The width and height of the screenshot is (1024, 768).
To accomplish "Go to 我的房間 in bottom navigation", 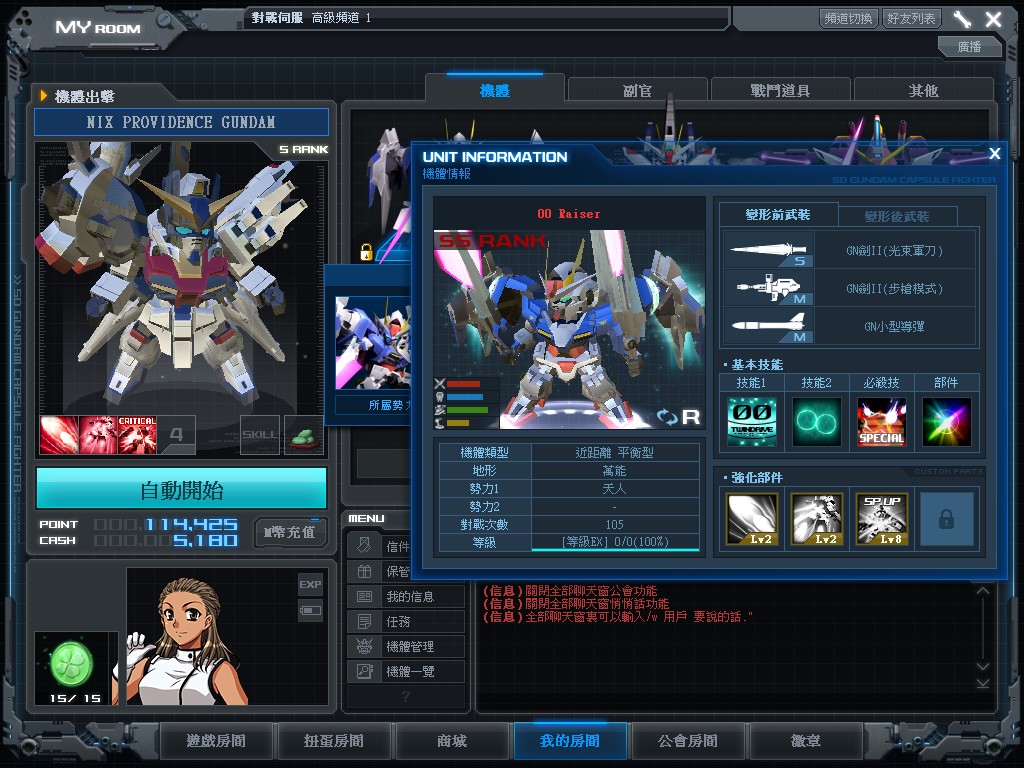I will pos(570,741).
